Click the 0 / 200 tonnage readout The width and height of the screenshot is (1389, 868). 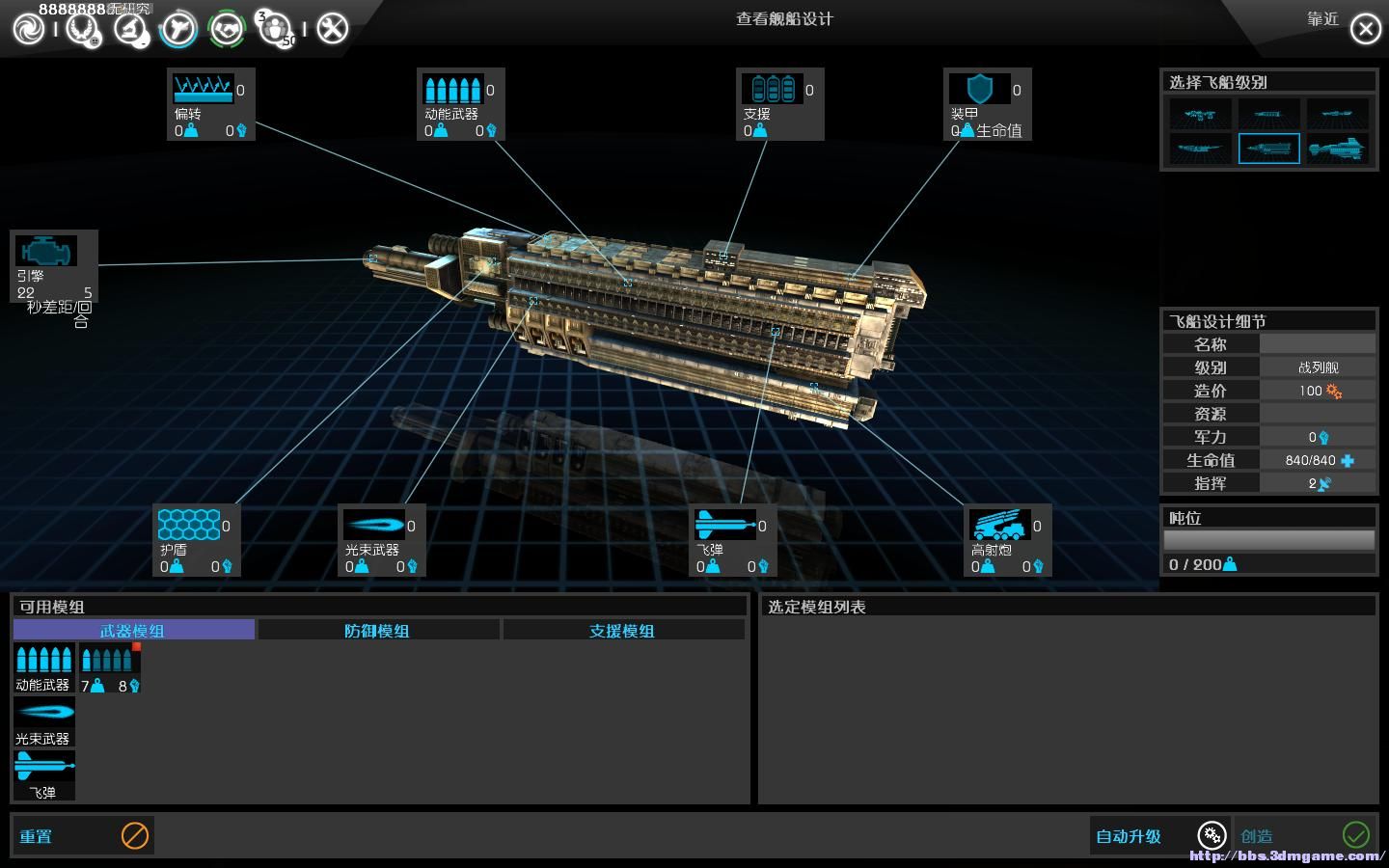coord(1195,564)
